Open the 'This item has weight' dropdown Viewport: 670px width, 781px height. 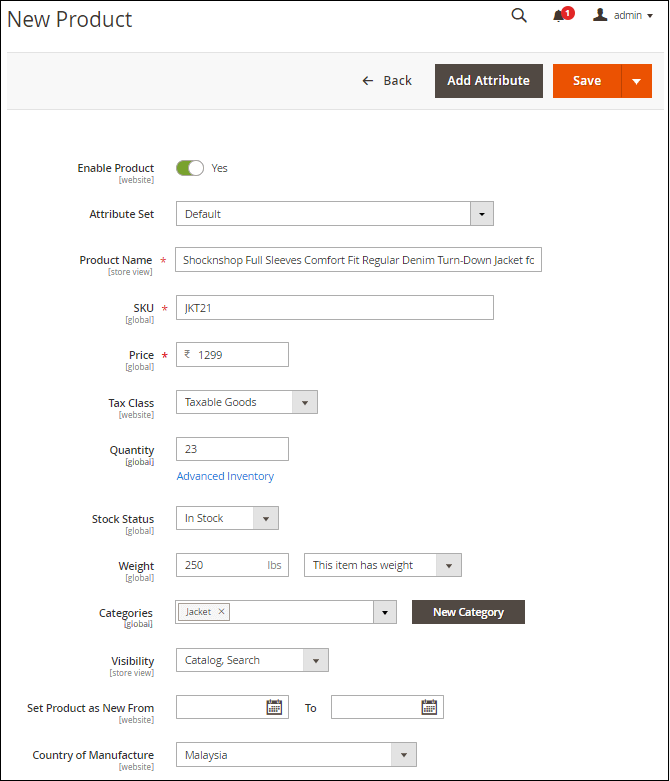[x=383, y=565]
